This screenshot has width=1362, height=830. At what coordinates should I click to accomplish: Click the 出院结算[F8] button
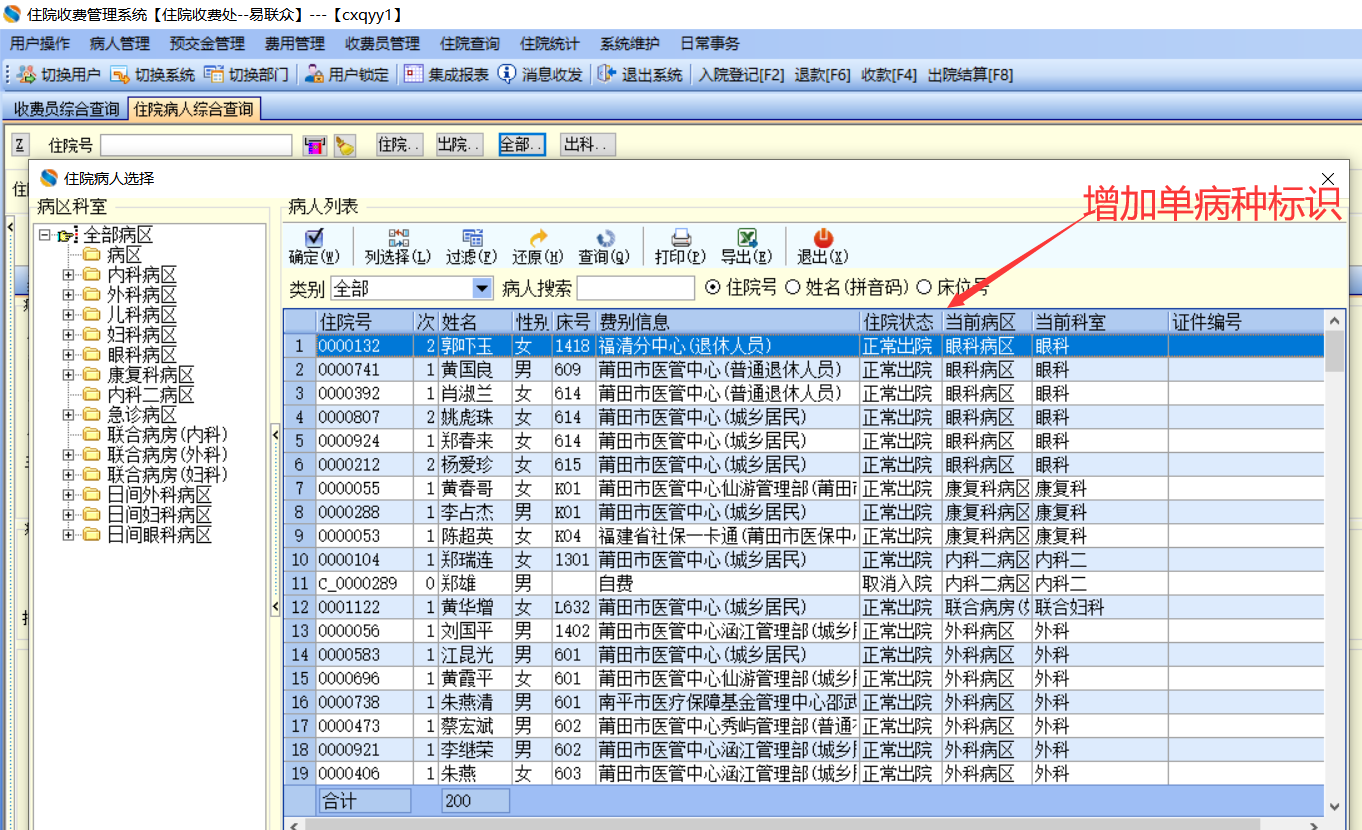click(x=971, y=74)
